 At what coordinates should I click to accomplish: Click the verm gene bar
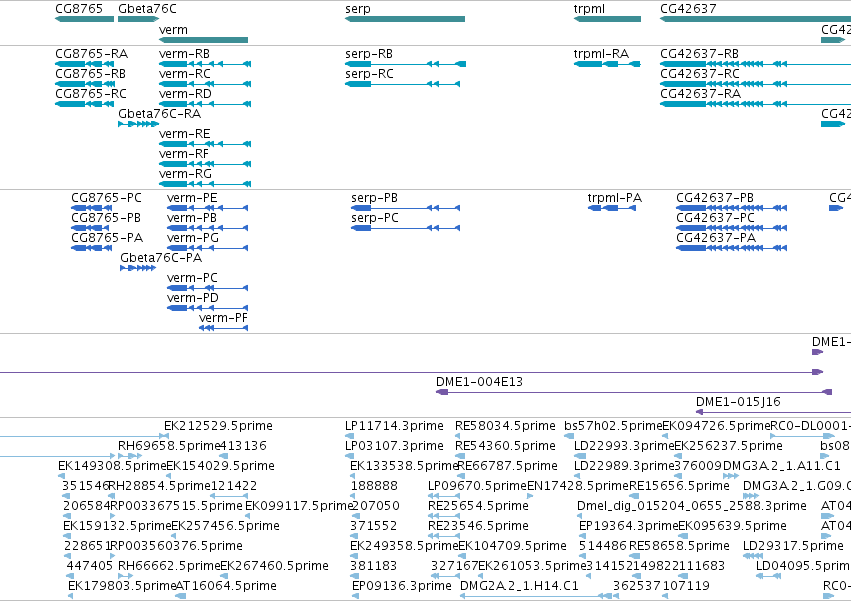(204, 40)
